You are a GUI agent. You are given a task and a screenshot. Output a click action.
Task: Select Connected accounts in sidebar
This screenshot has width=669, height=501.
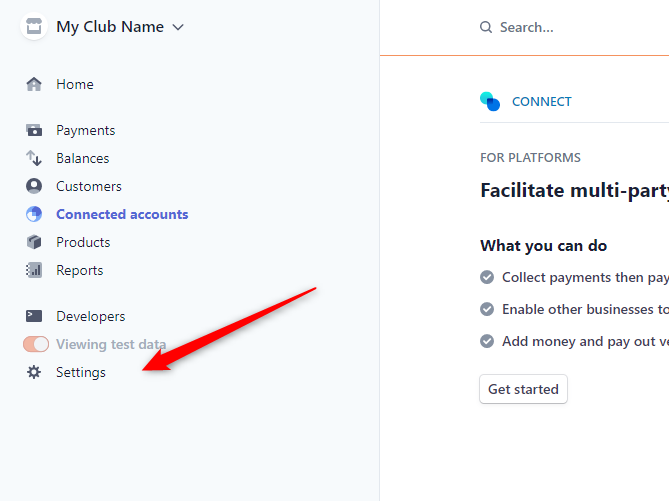(122, 214)
